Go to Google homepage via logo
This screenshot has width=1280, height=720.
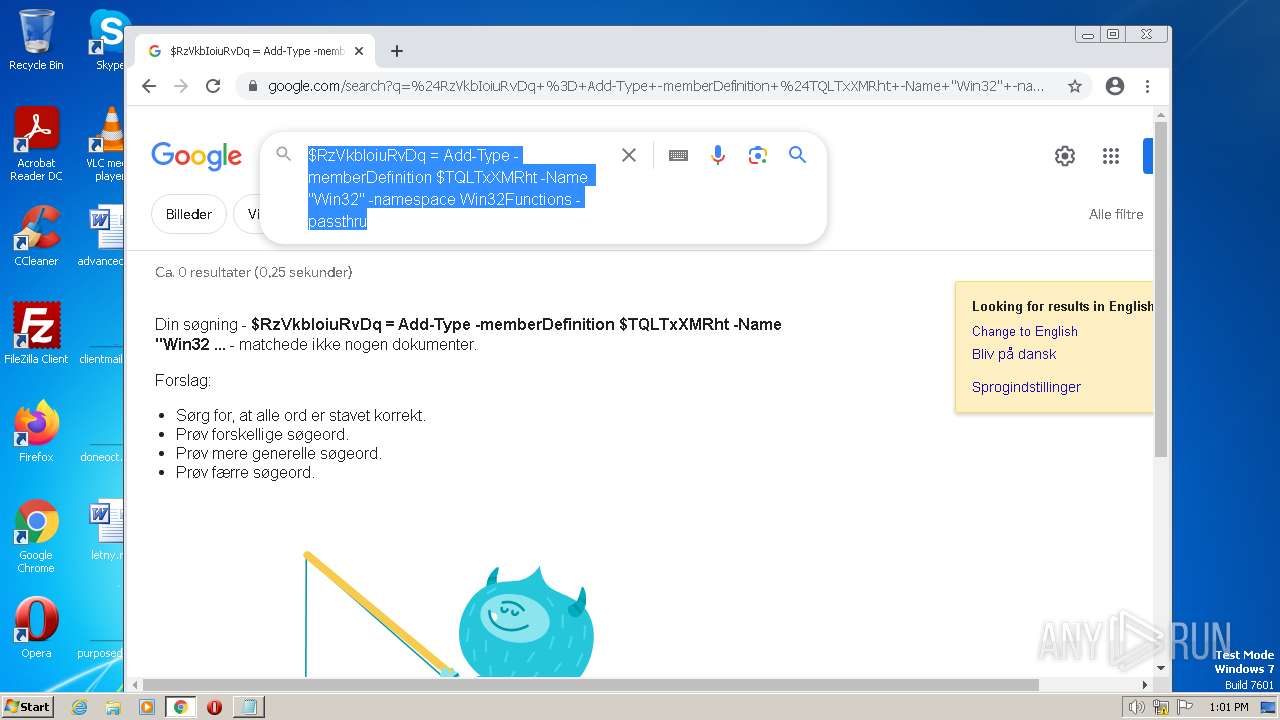(x=197, y=157)
